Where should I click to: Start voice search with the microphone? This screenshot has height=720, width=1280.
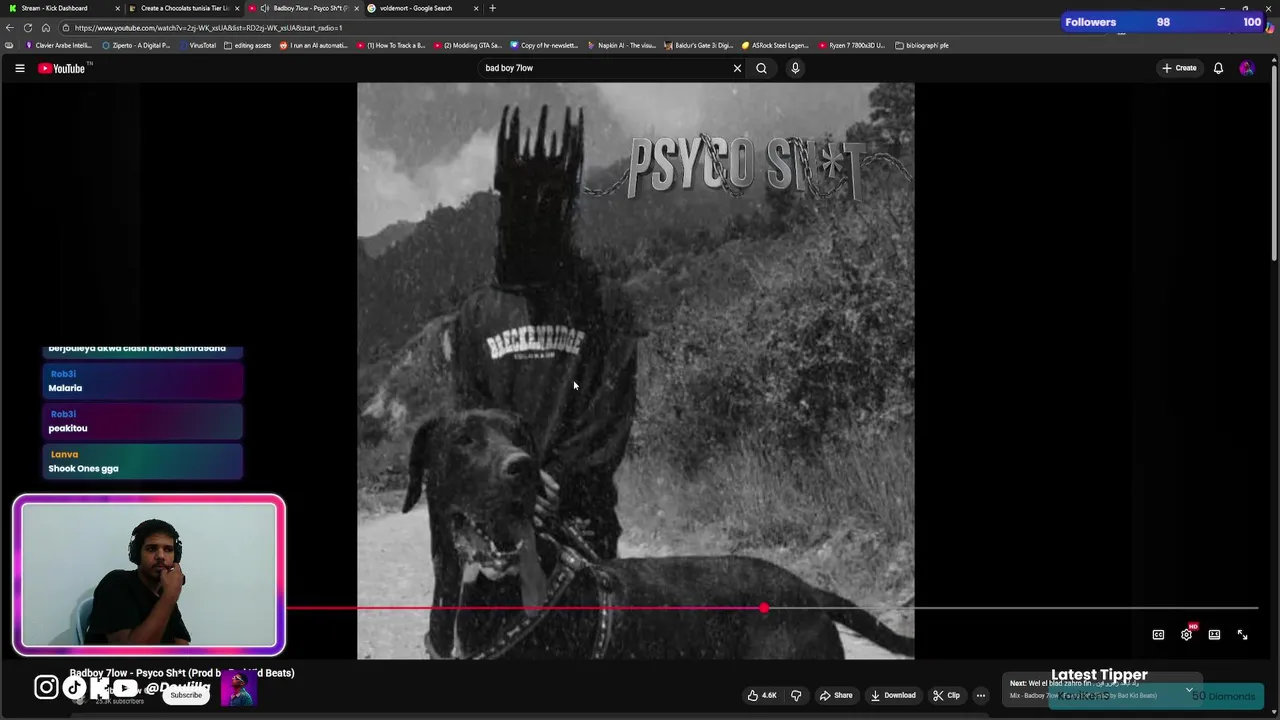point(795,68)
